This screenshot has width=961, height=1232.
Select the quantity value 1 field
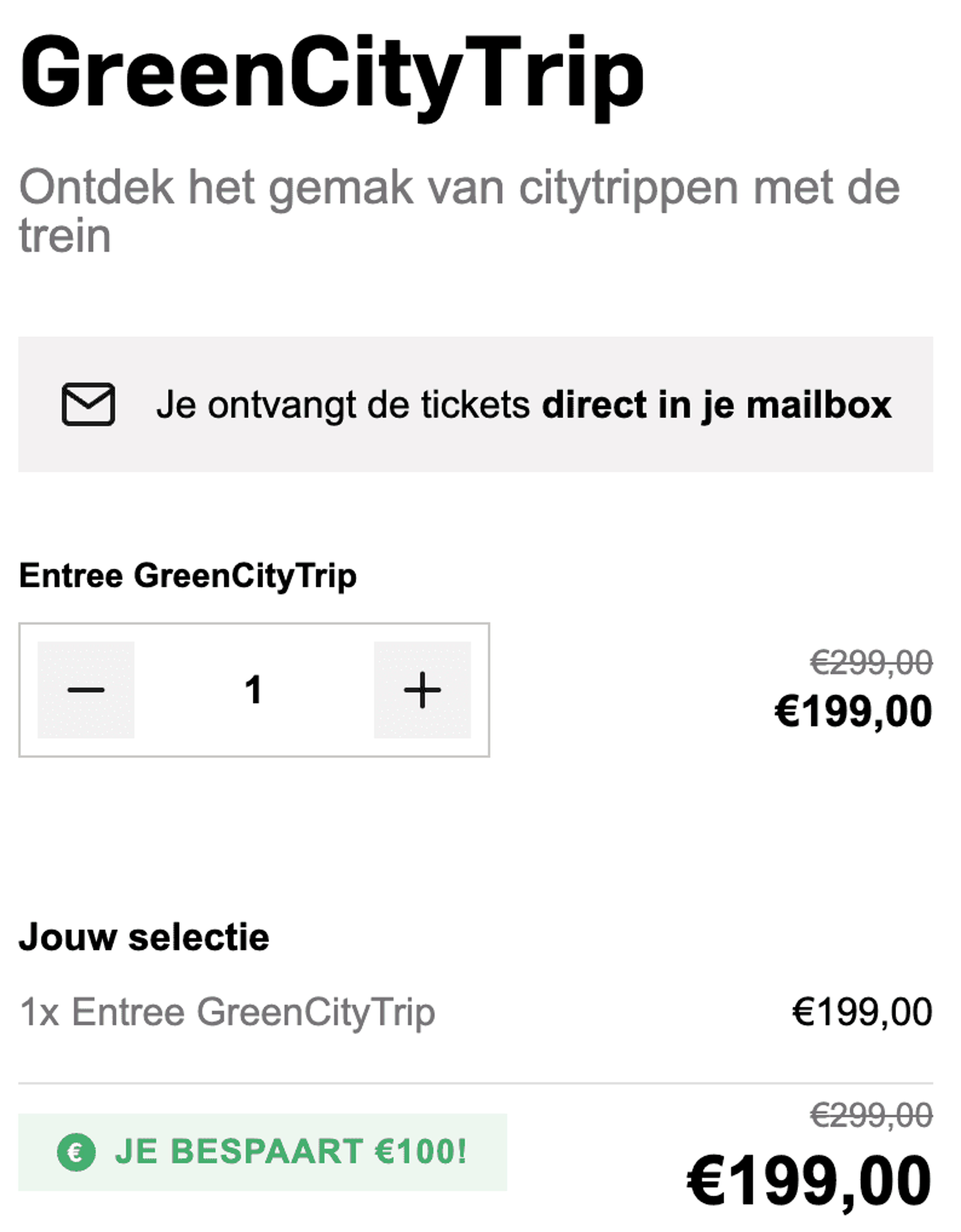click(254, 689)
